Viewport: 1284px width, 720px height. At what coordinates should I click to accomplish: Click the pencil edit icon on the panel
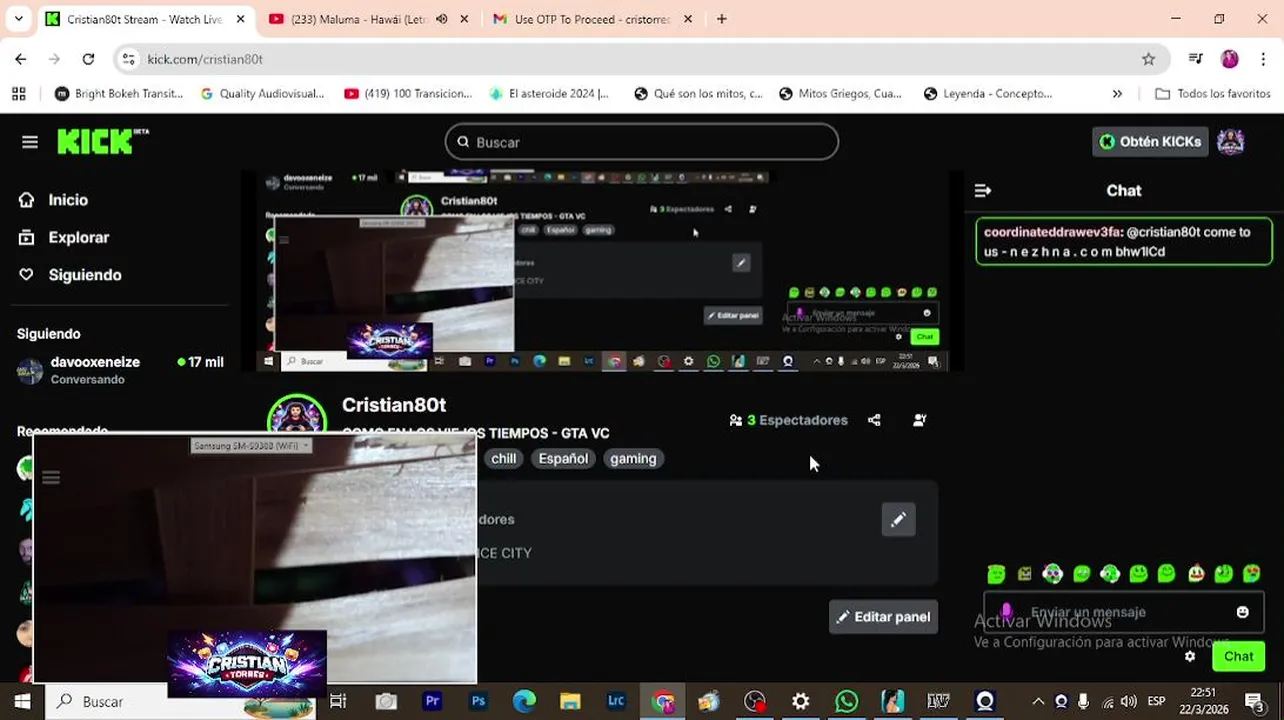(898, 519)
